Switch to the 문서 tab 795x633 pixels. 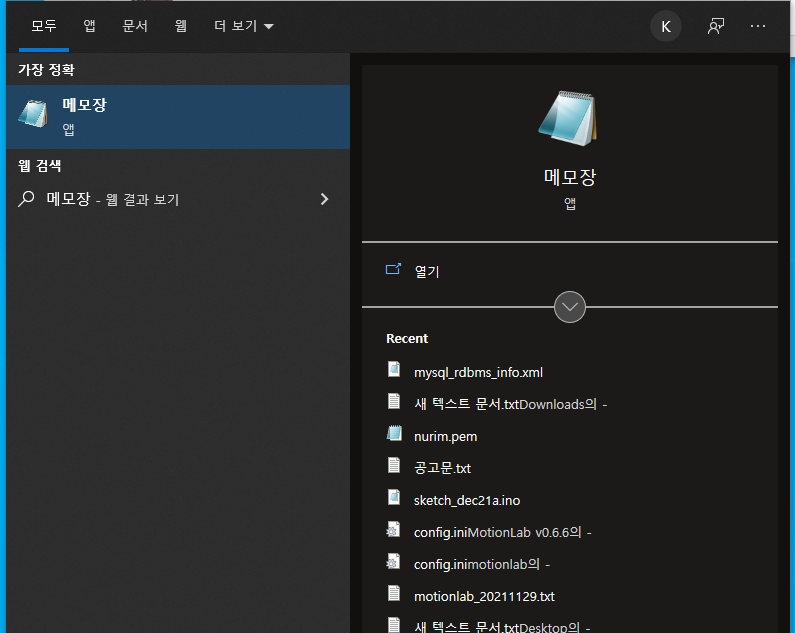(135, 26)
